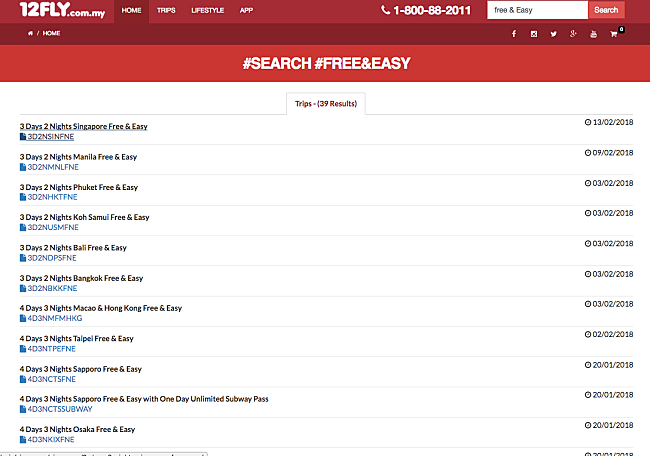Viewport: 650px width, 456px height.
Task: Open the LIFESTYLE menu item
Action: [208, 10]
